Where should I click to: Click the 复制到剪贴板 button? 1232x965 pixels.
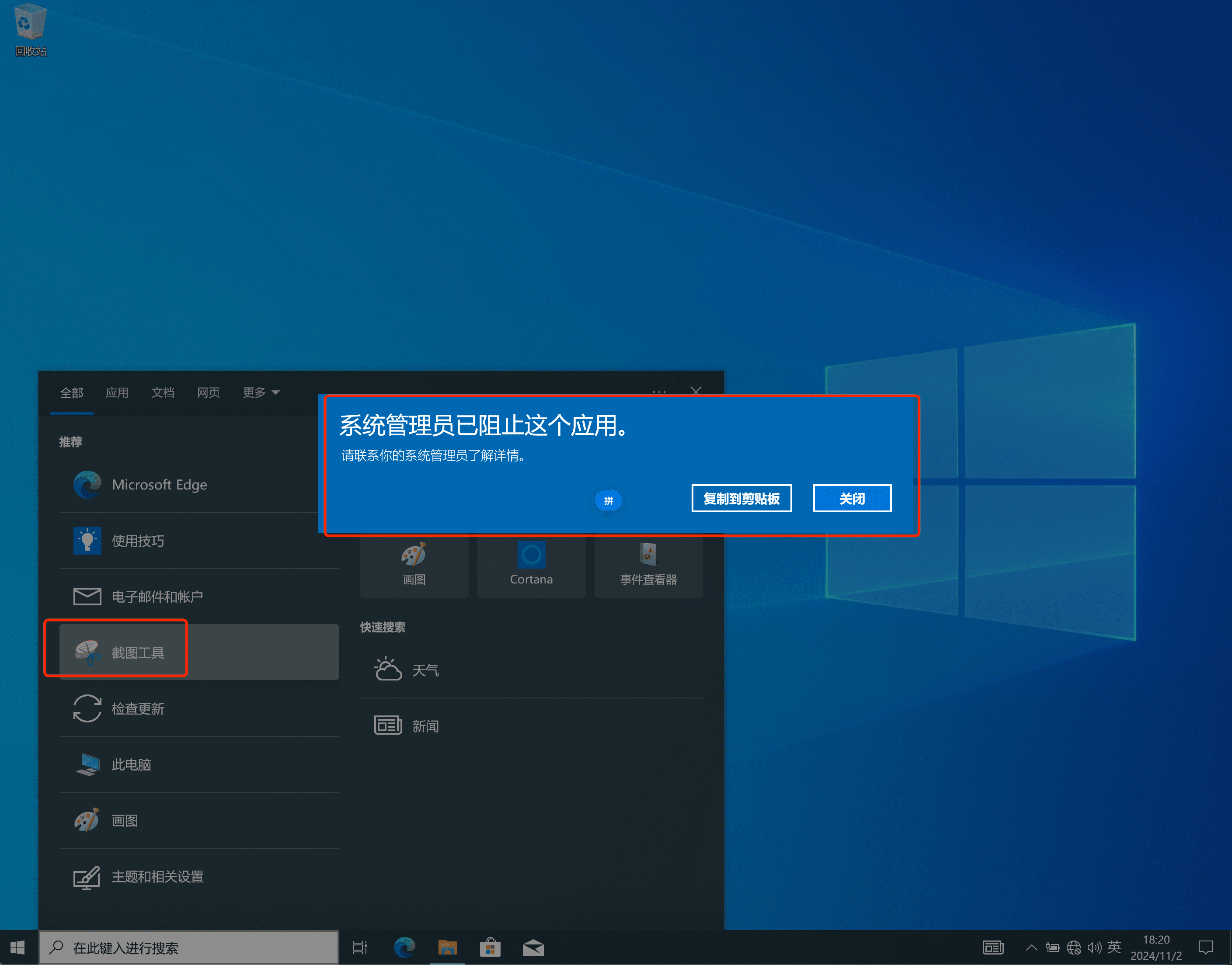[741, 498]
